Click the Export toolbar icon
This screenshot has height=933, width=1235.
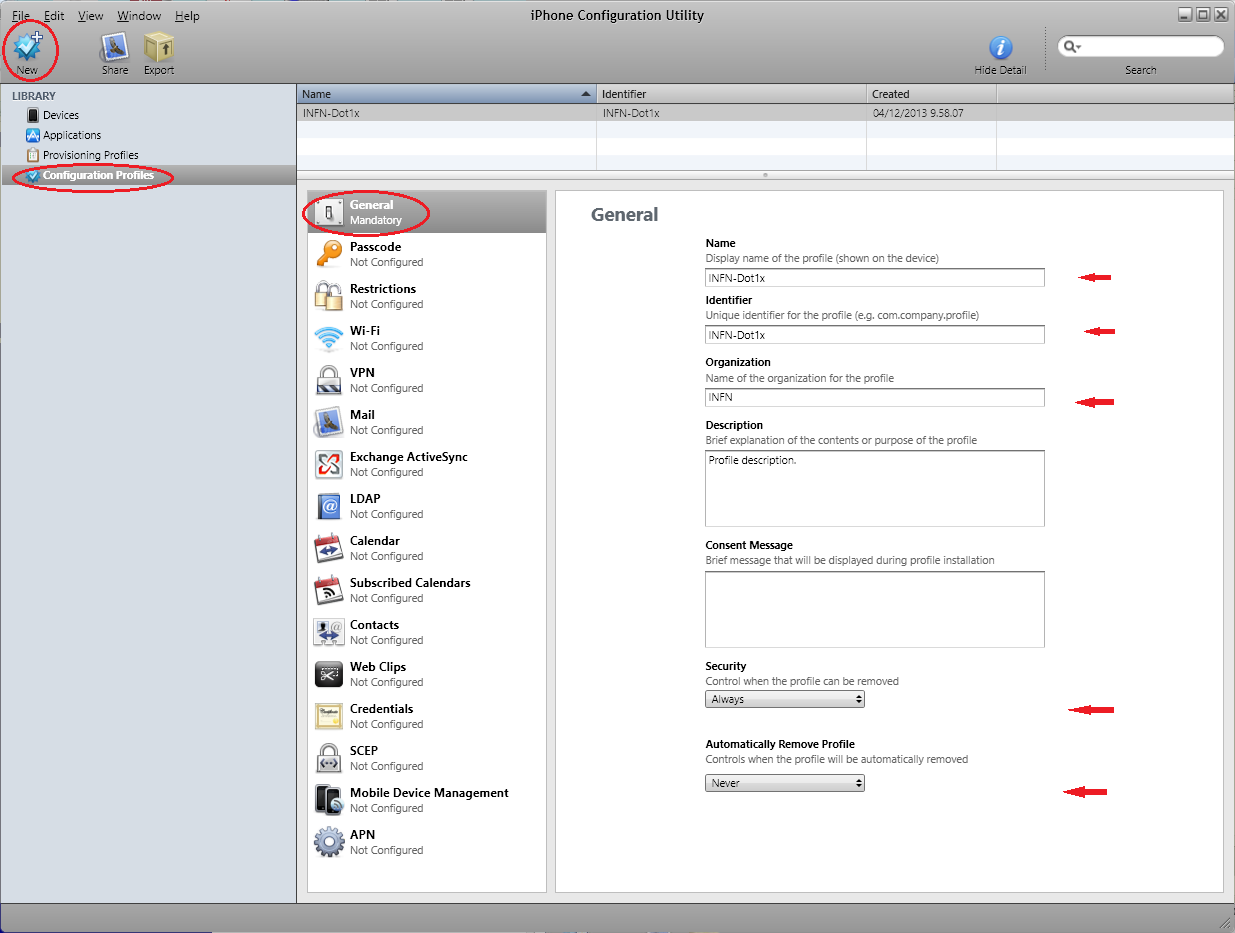pos(158,46)
